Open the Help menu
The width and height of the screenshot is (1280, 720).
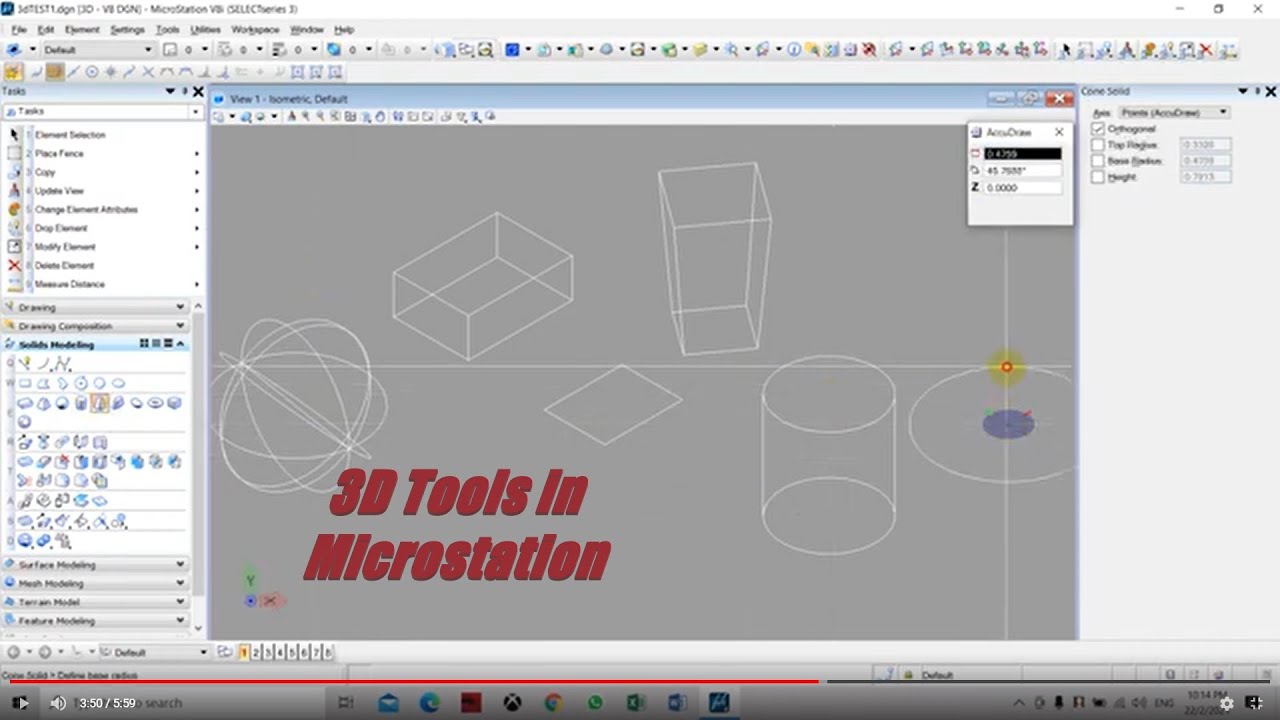[344, 30]
